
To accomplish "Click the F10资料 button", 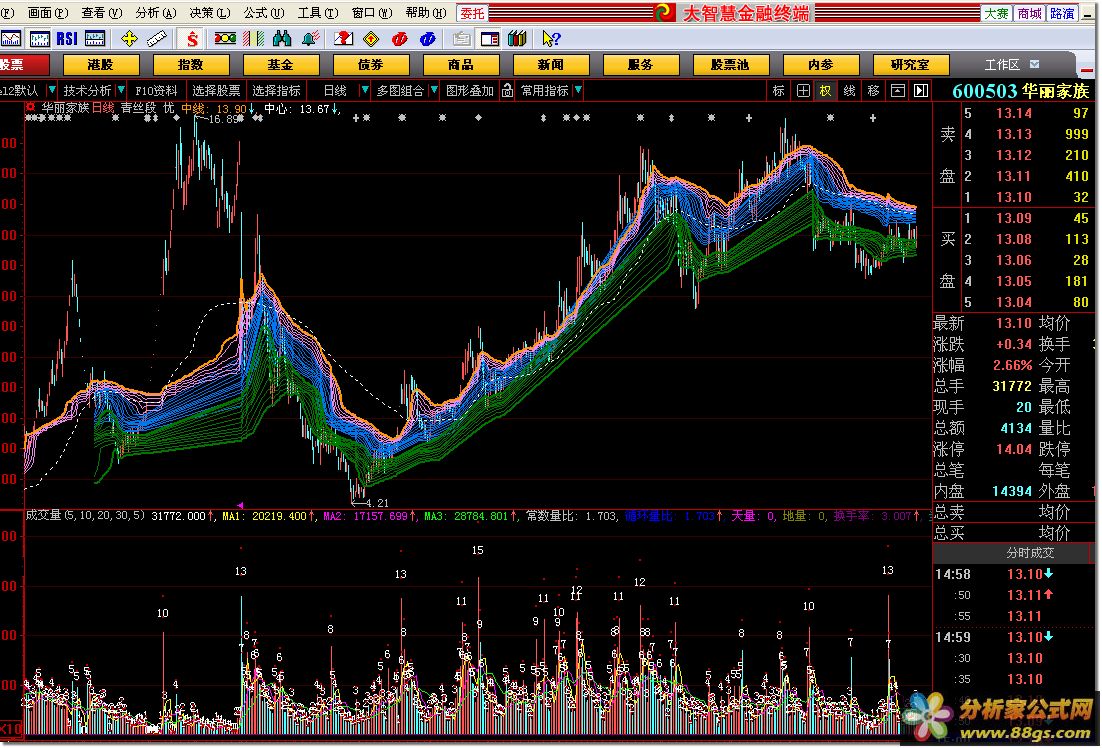I will click(156, 91).
